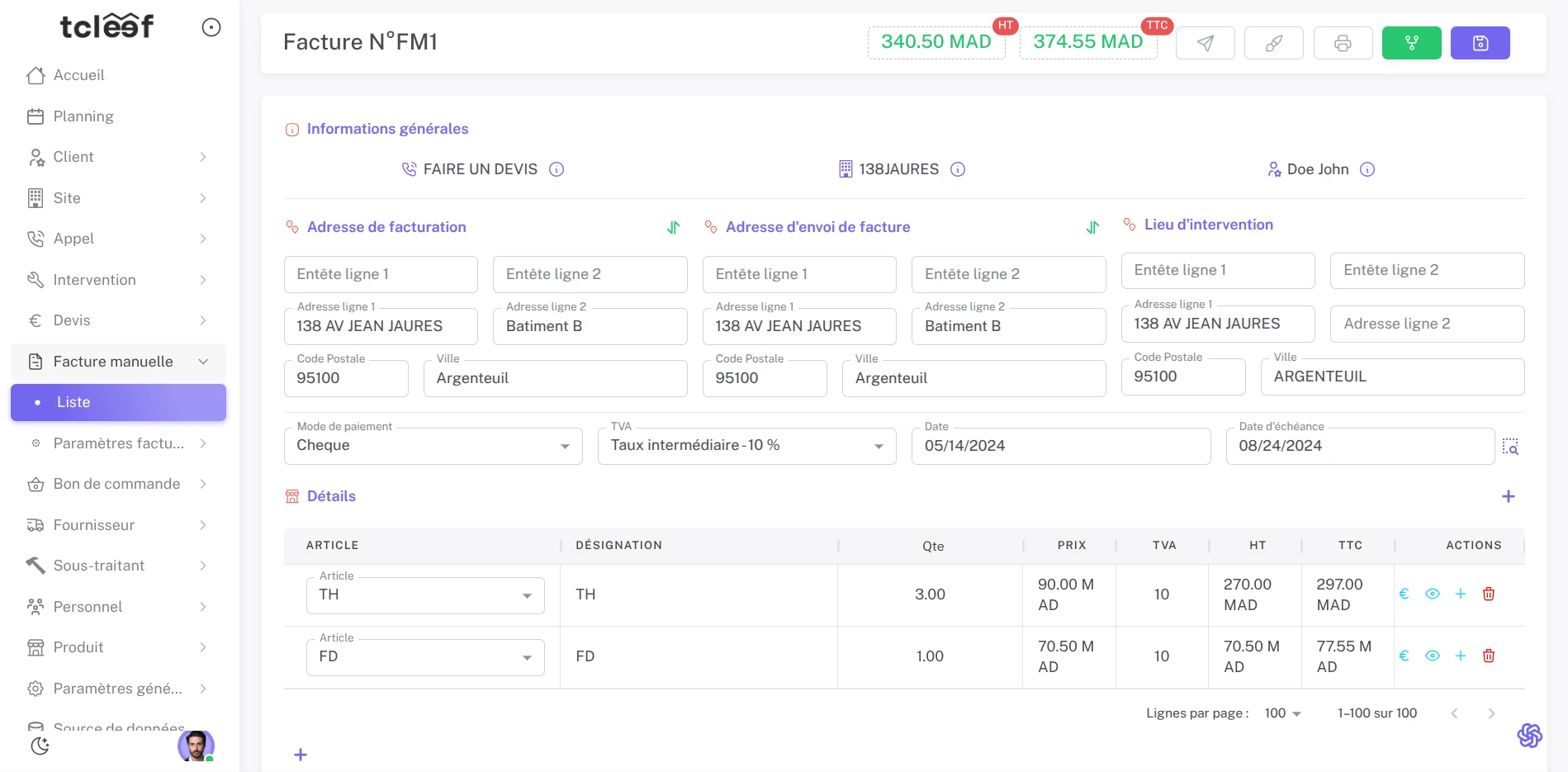1568x772 pixels.
Task: Click info icon next to Doe John
Action: tap(1367, 170)
